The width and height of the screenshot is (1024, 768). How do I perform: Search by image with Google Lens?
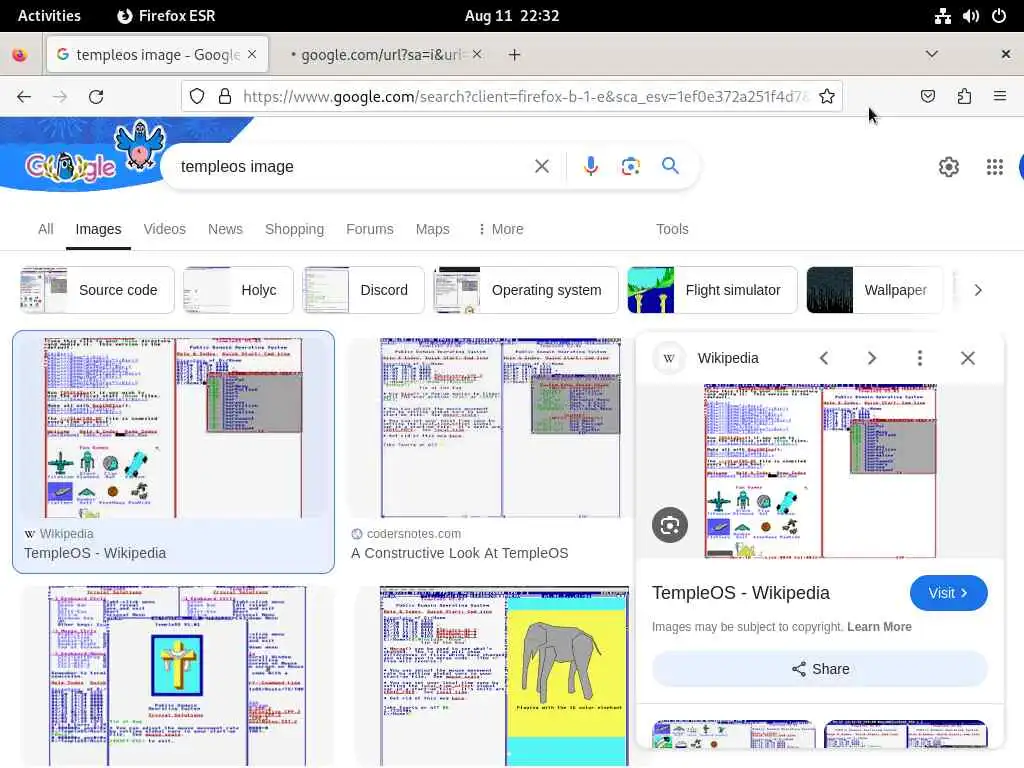pos(630,167)
